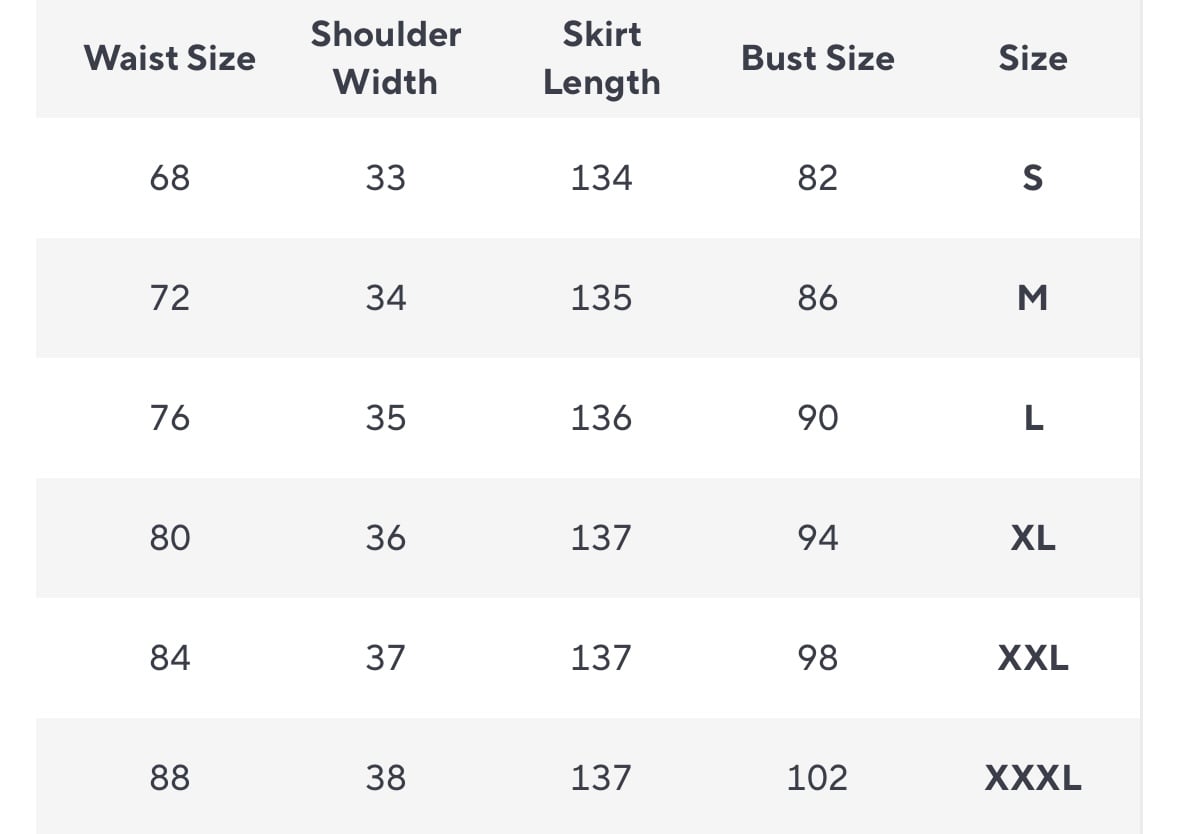This screenshot has width=1179, height=834.
Task: Pick the XXL size label
Action: 1033,658
